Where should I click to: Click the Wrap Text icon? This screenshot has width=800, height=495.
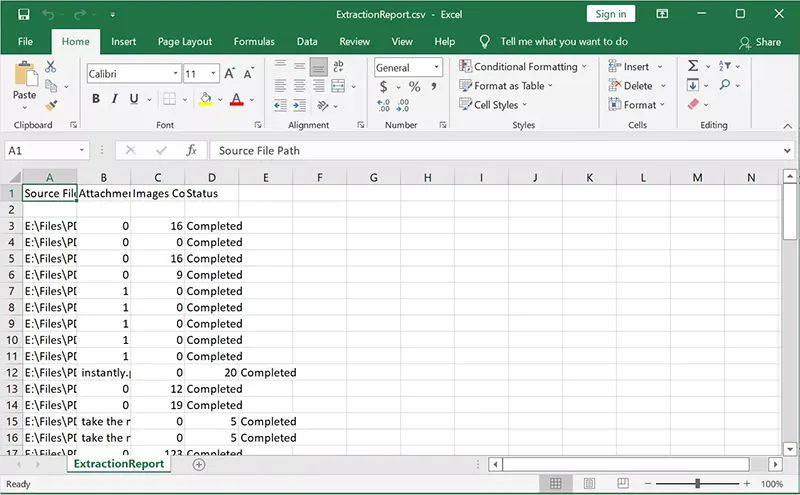(x=338, y=66)
